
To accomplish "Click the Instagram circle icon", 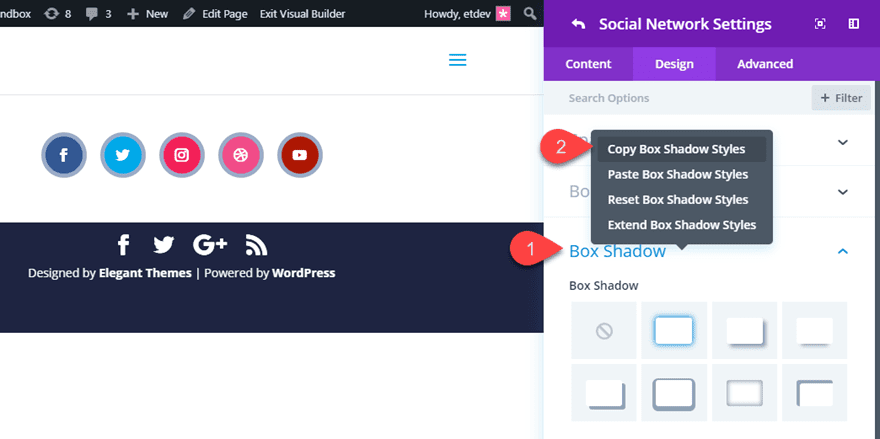I will [x=182, y=155].
